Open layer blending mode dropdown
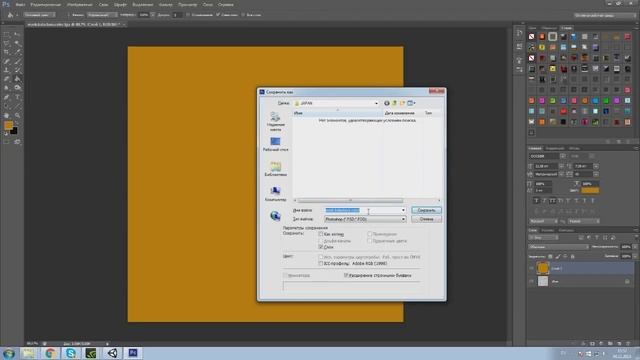Image resolution: width=640 pixels, height=360 pixels. click(558, 247)
